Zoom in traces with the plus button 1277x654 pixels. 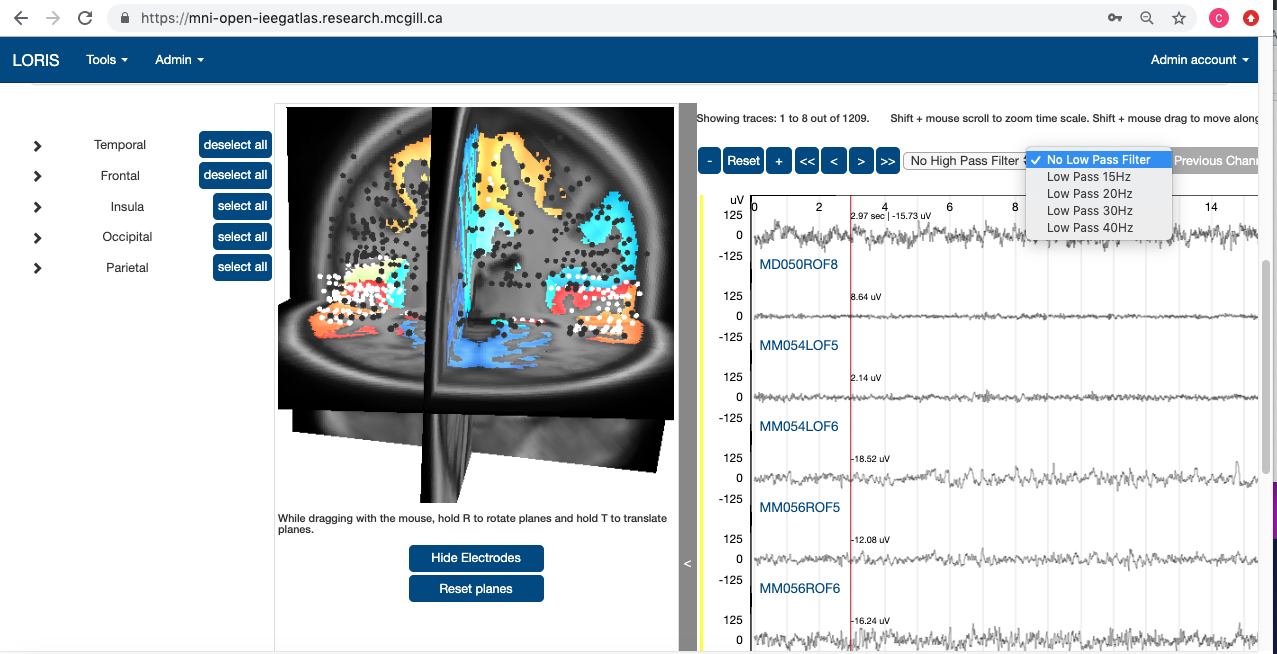tap(780, 160)
